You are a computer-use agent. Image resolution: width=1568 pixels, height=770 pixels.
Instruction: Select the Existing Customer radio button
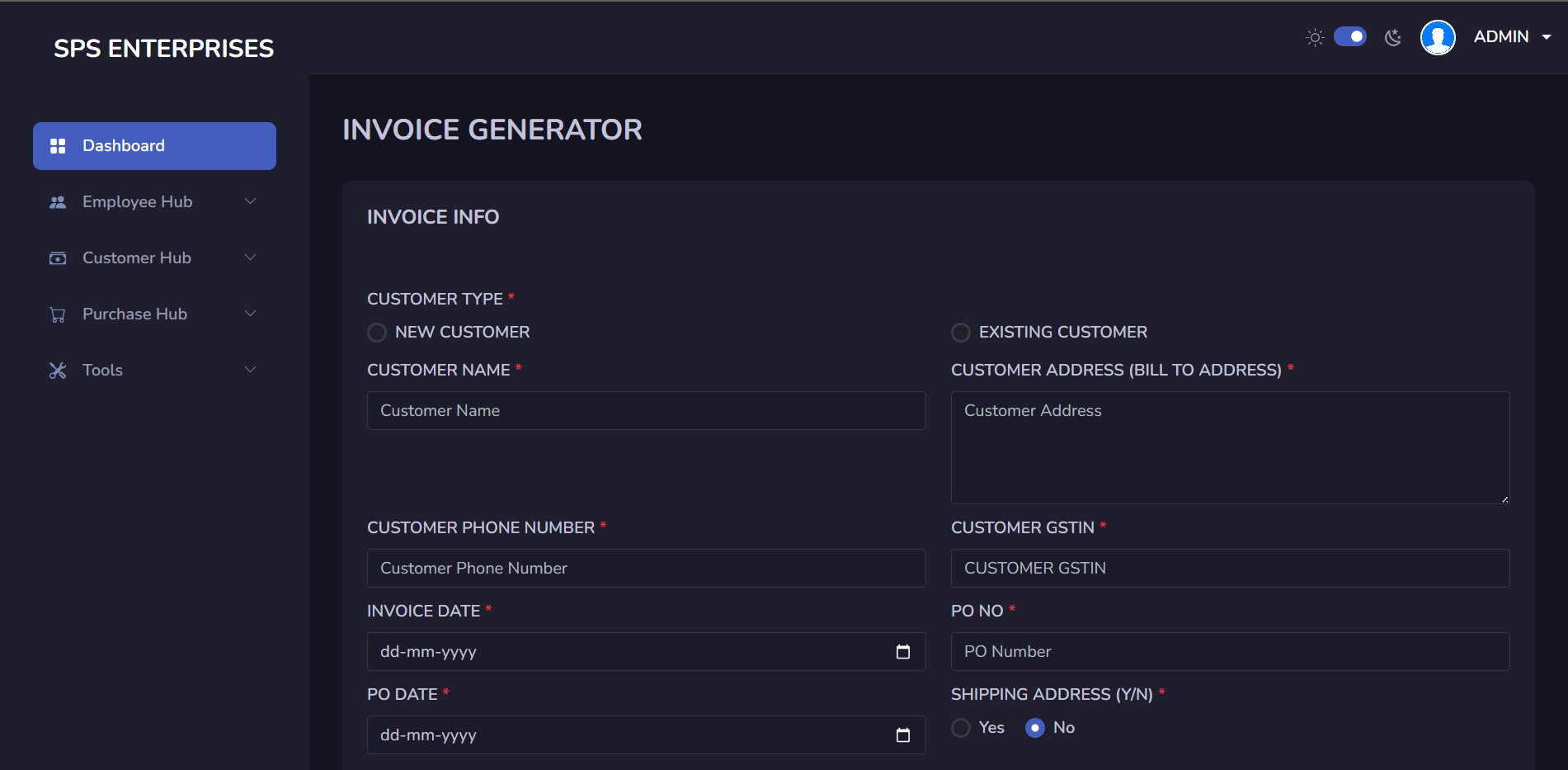pos(961,333)
